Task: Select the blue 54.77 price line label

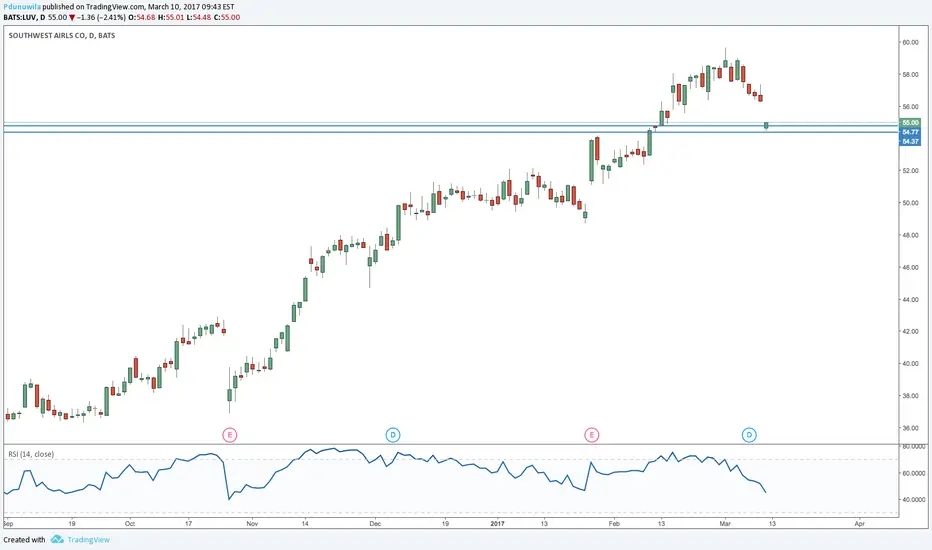Action: pyautogui.click(x=910, y=132)
